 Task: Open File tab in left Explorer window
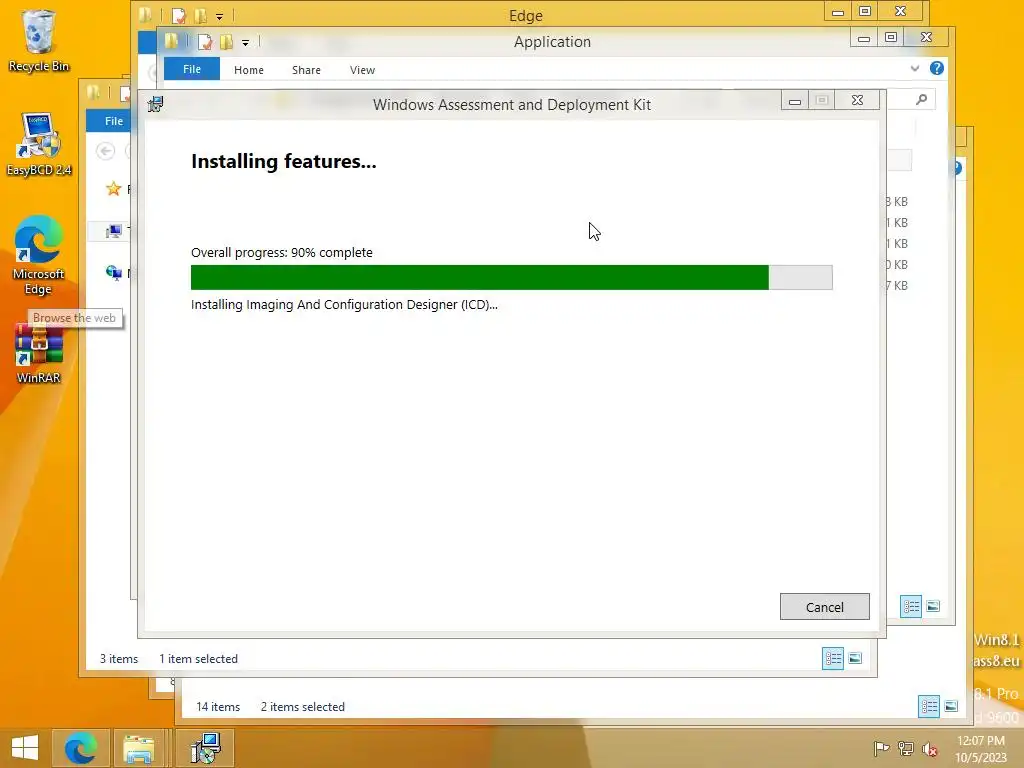(114, 121)
